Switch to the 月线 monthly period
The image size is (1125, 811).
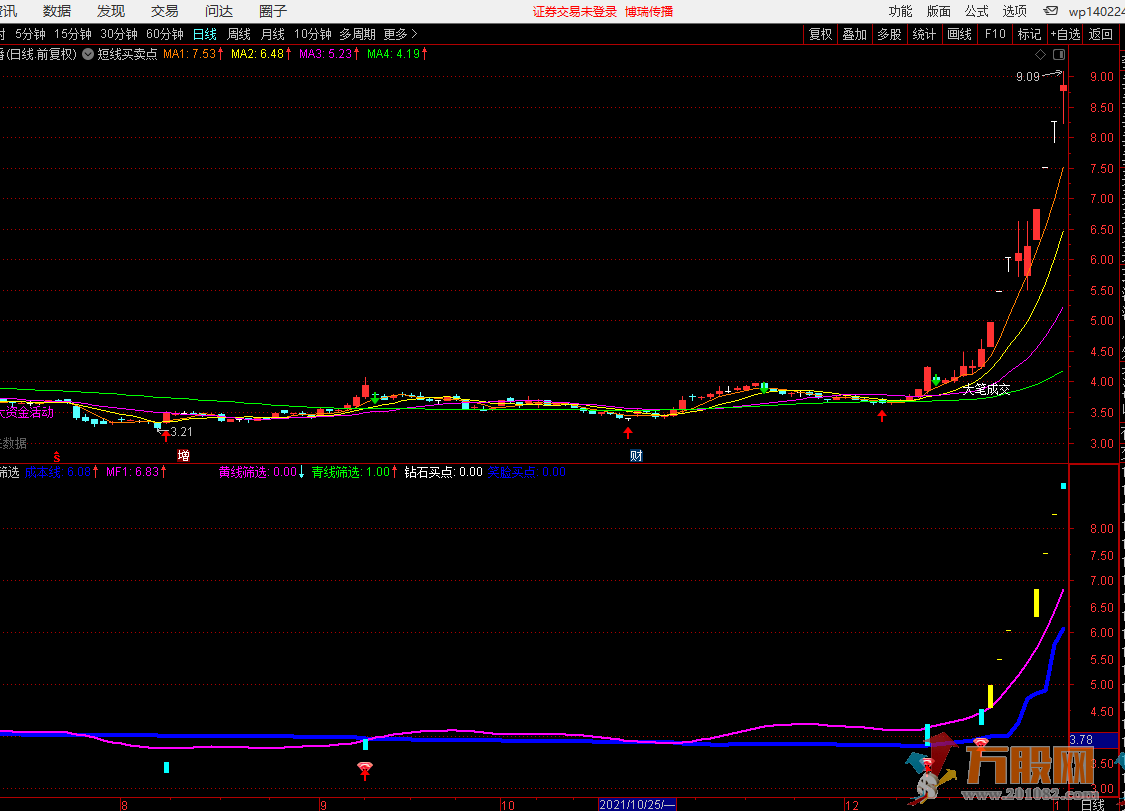(x=272, y=34)
